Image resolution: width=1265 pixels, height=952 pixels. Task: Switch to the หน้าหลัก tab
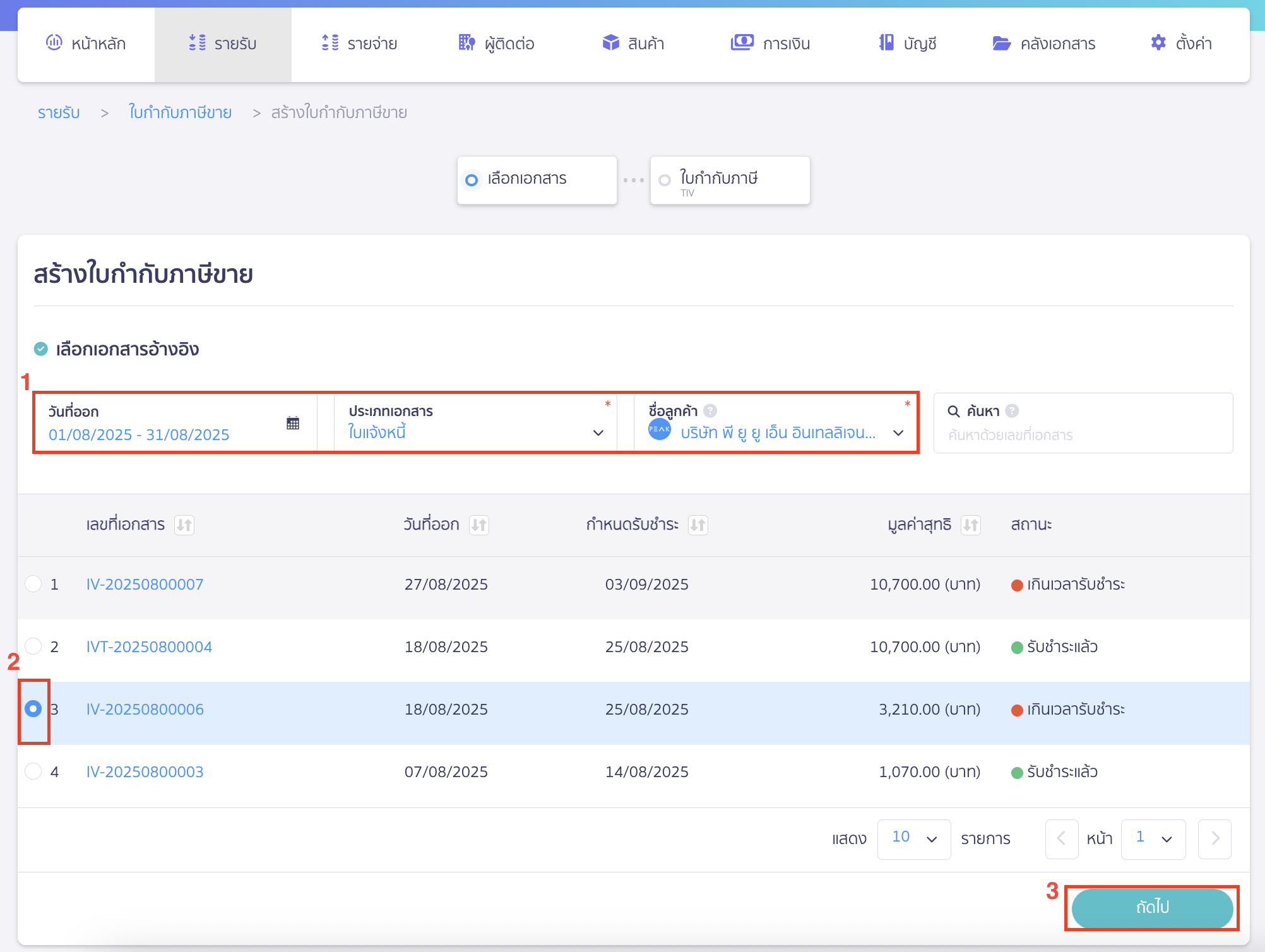[x=86, y=43]
